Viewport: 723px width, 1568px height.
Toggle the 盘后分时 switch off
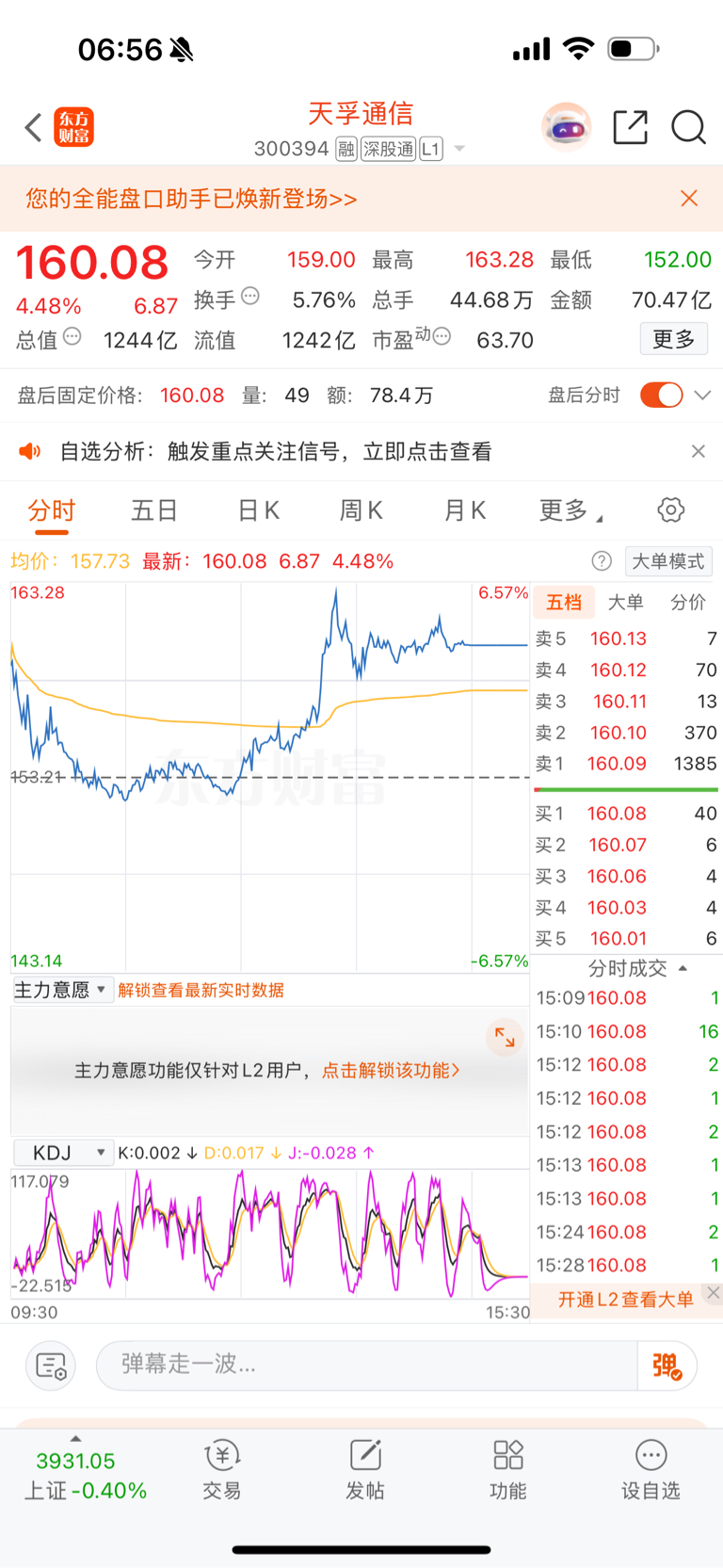tap(662, 396)
